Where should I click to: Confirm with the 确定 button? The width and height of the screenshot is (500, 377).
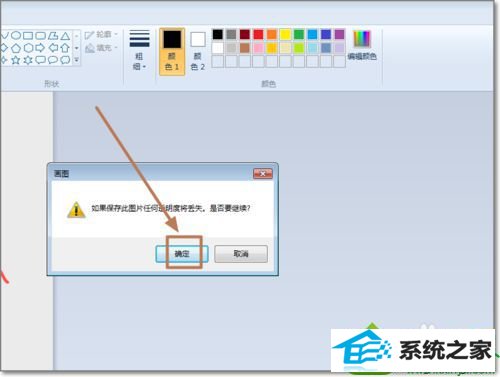pos(182,254)
